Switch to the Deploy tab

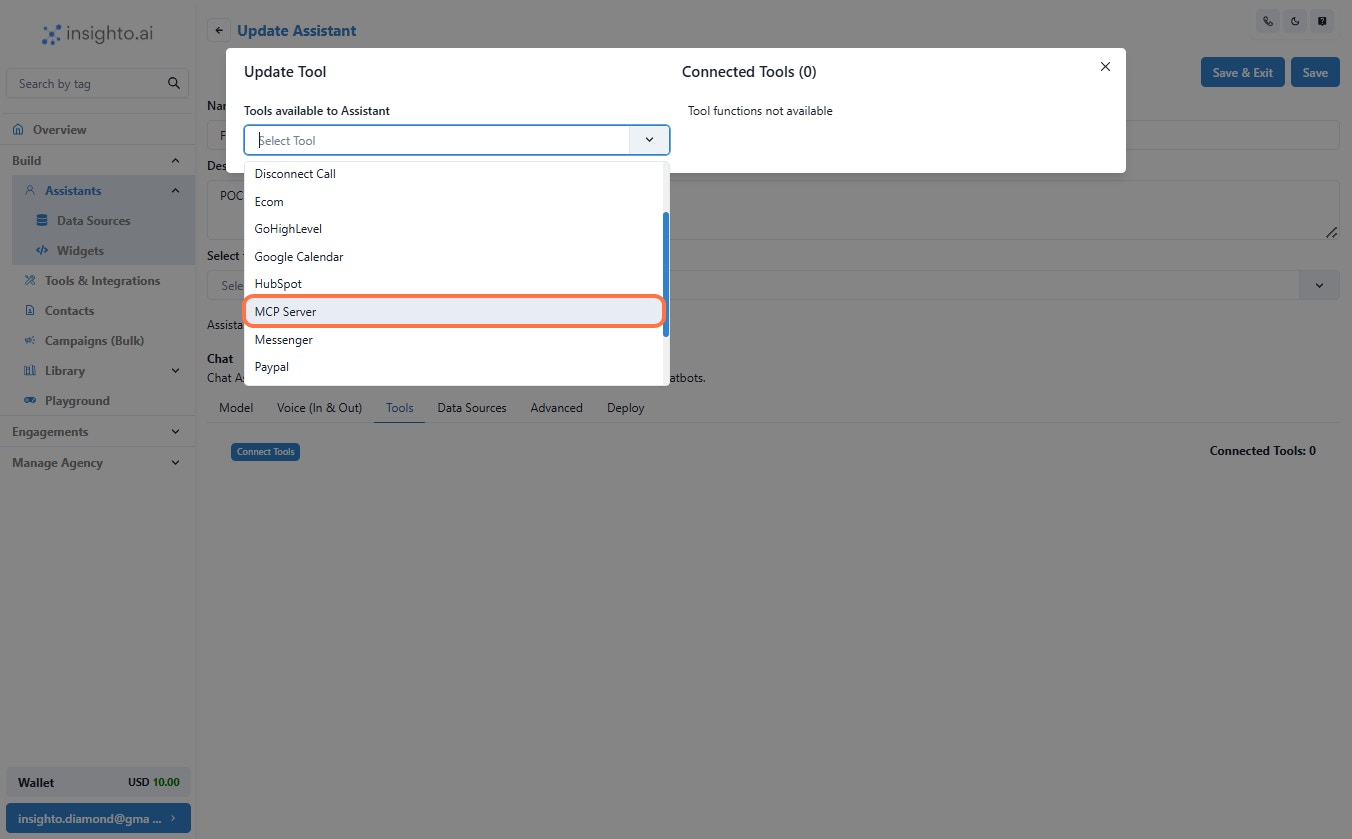coord(625,408)
